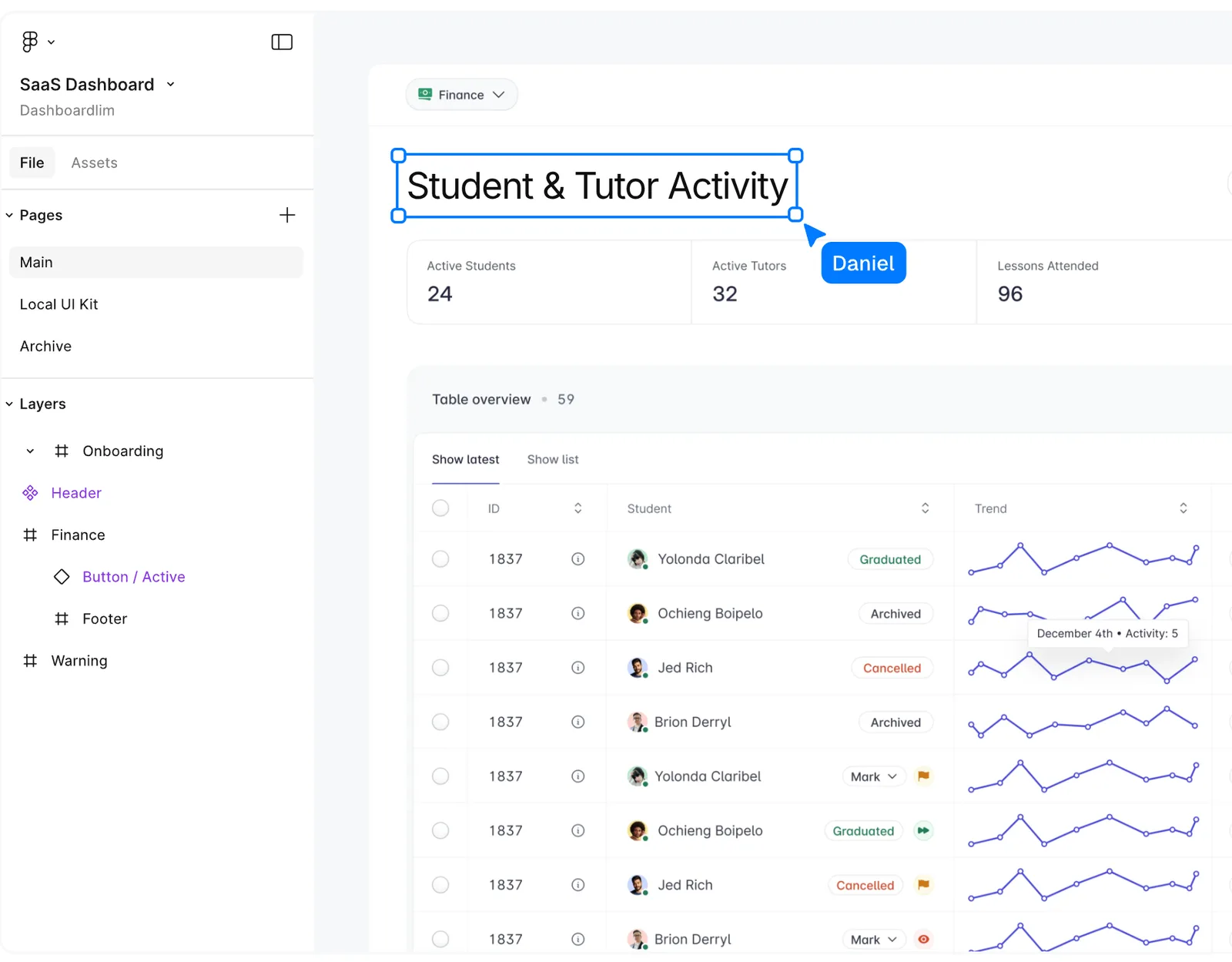Click Graduated badge on first Yolonda Claribel row
The width and height of the screenshot is (1232, 962).
(x=890, y=559)
